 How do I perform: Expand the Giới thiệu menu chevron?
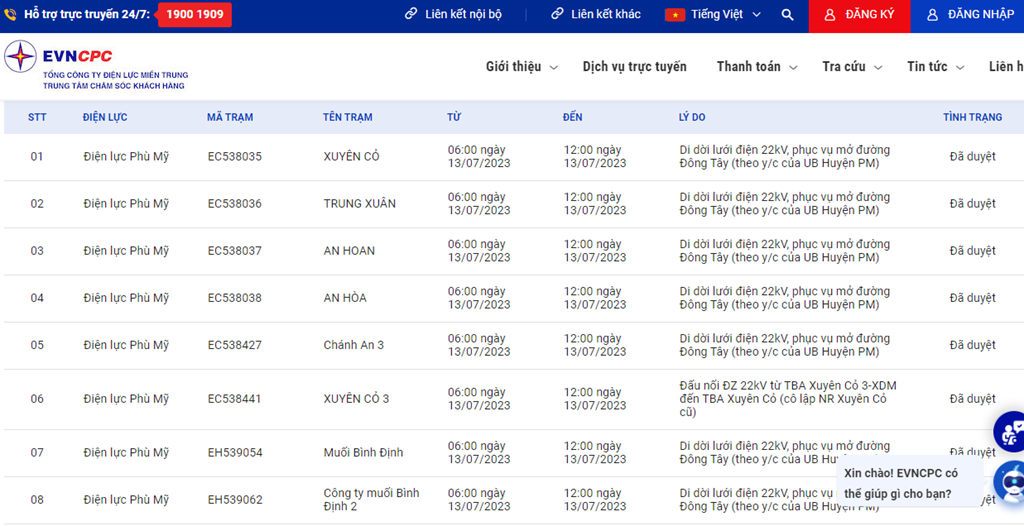pos(554,67)
